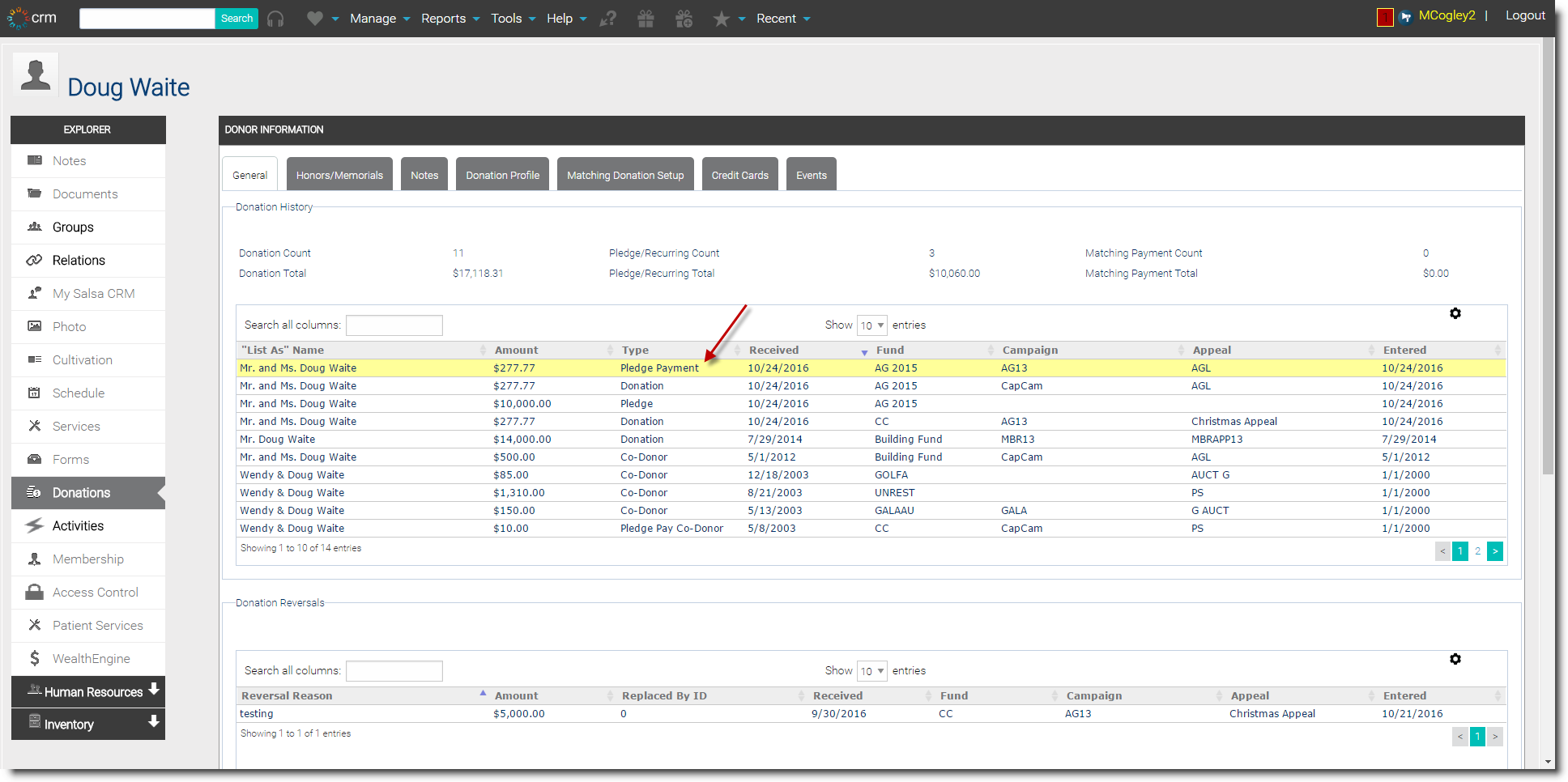
Task: Open the Donation History settings gear
Action: 1455,313
